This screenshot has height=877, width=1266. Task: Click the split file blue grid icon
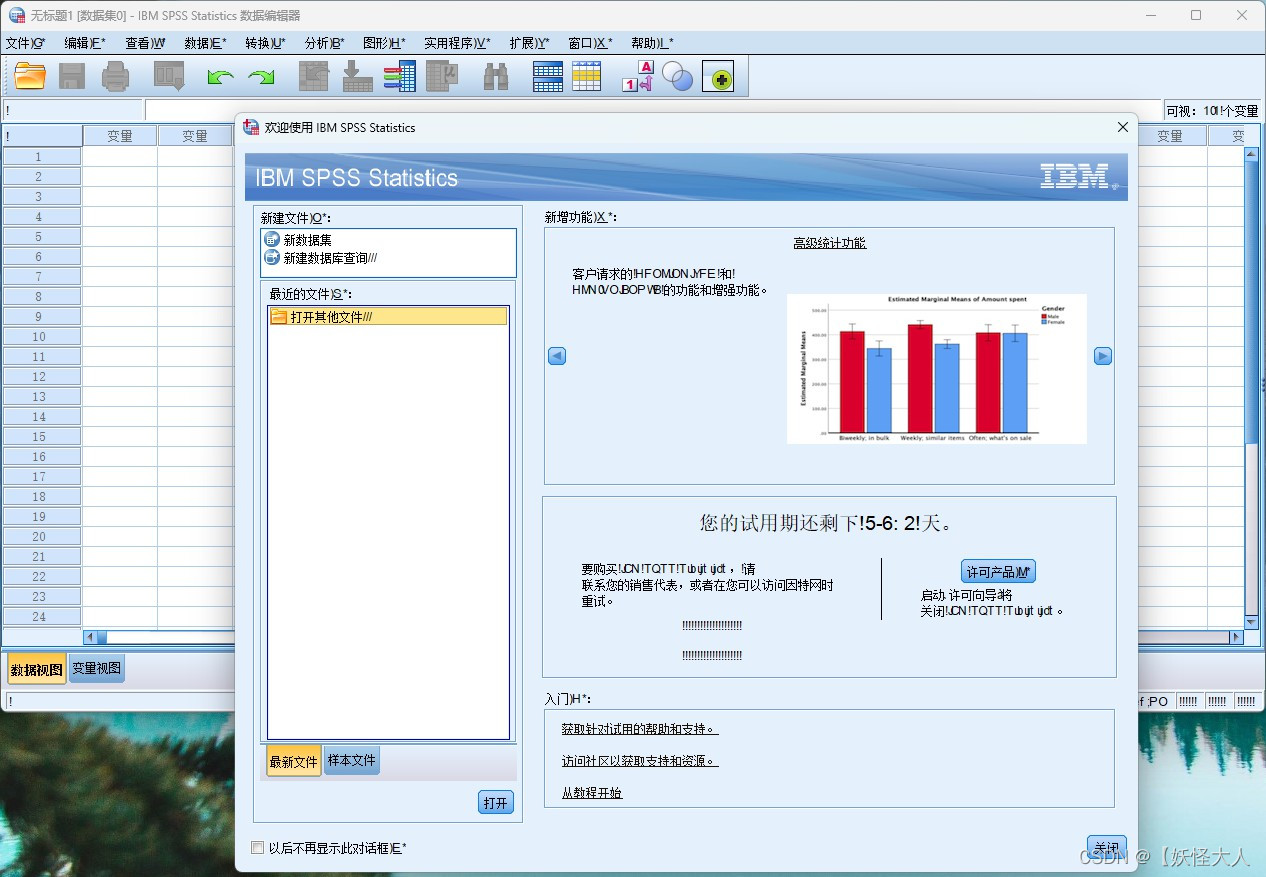click(548, 77)
